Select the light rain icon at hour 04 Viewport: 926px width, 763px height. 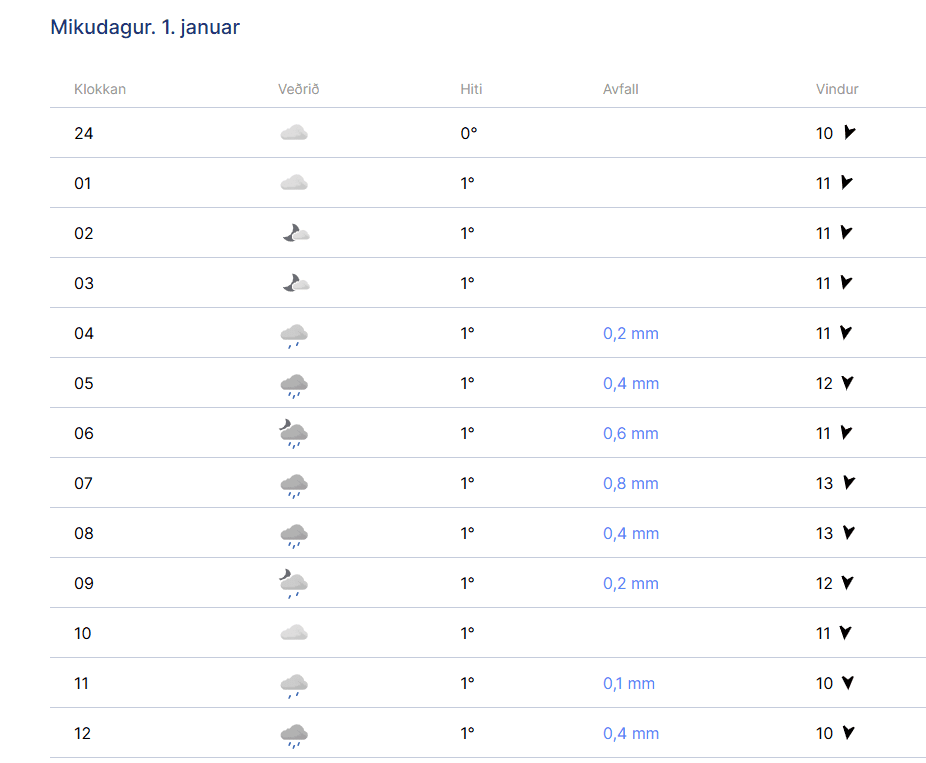pyautogui.click(x=294, y=335)
